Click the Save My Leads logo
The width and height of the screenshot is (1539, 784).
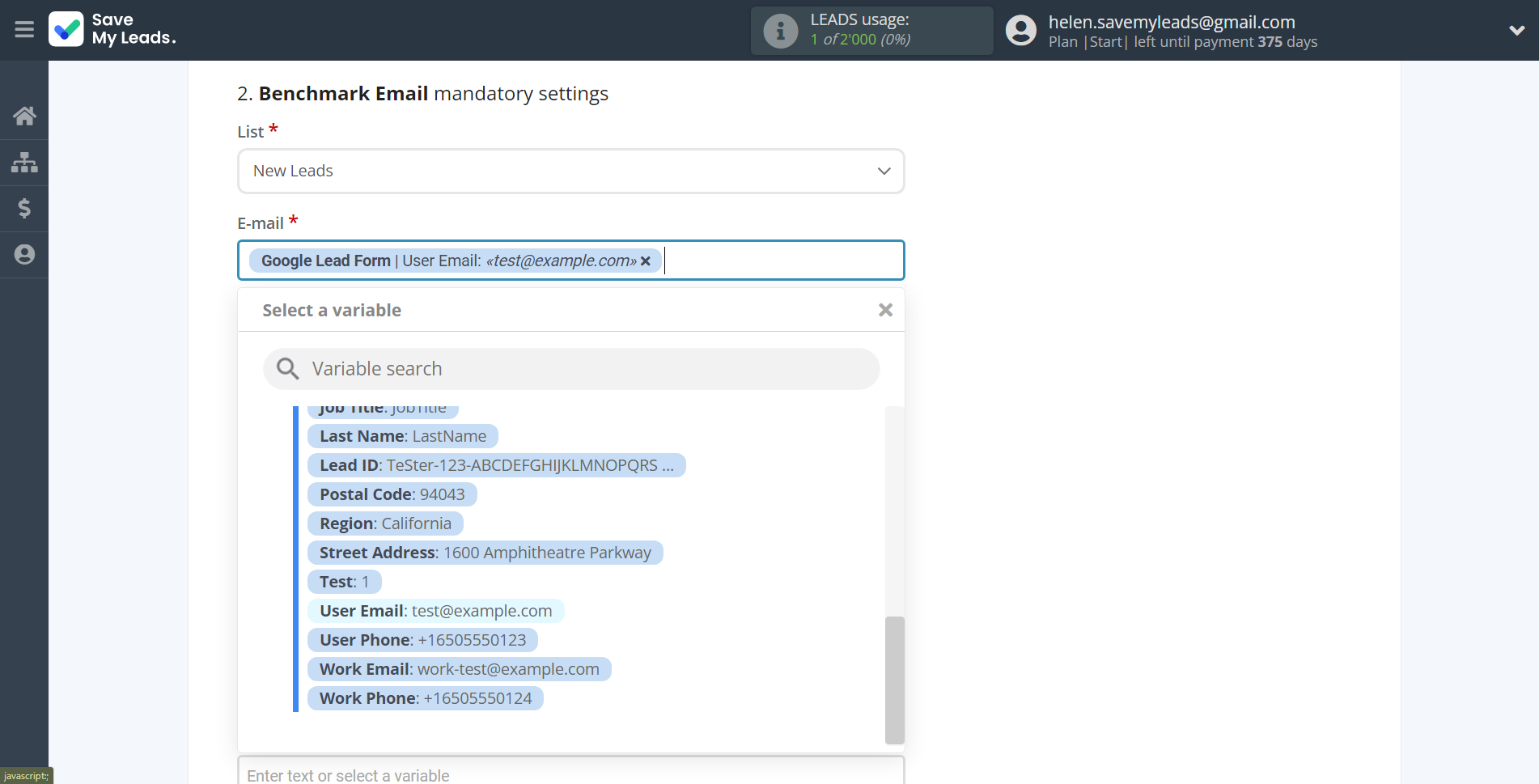coord(112,30)
